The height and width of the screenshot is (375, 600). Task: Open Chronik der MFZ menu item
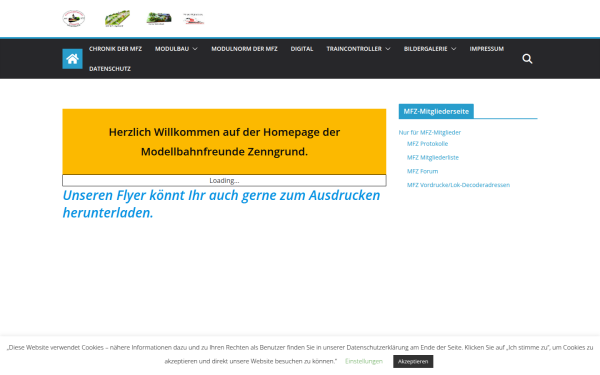point(116,49)
